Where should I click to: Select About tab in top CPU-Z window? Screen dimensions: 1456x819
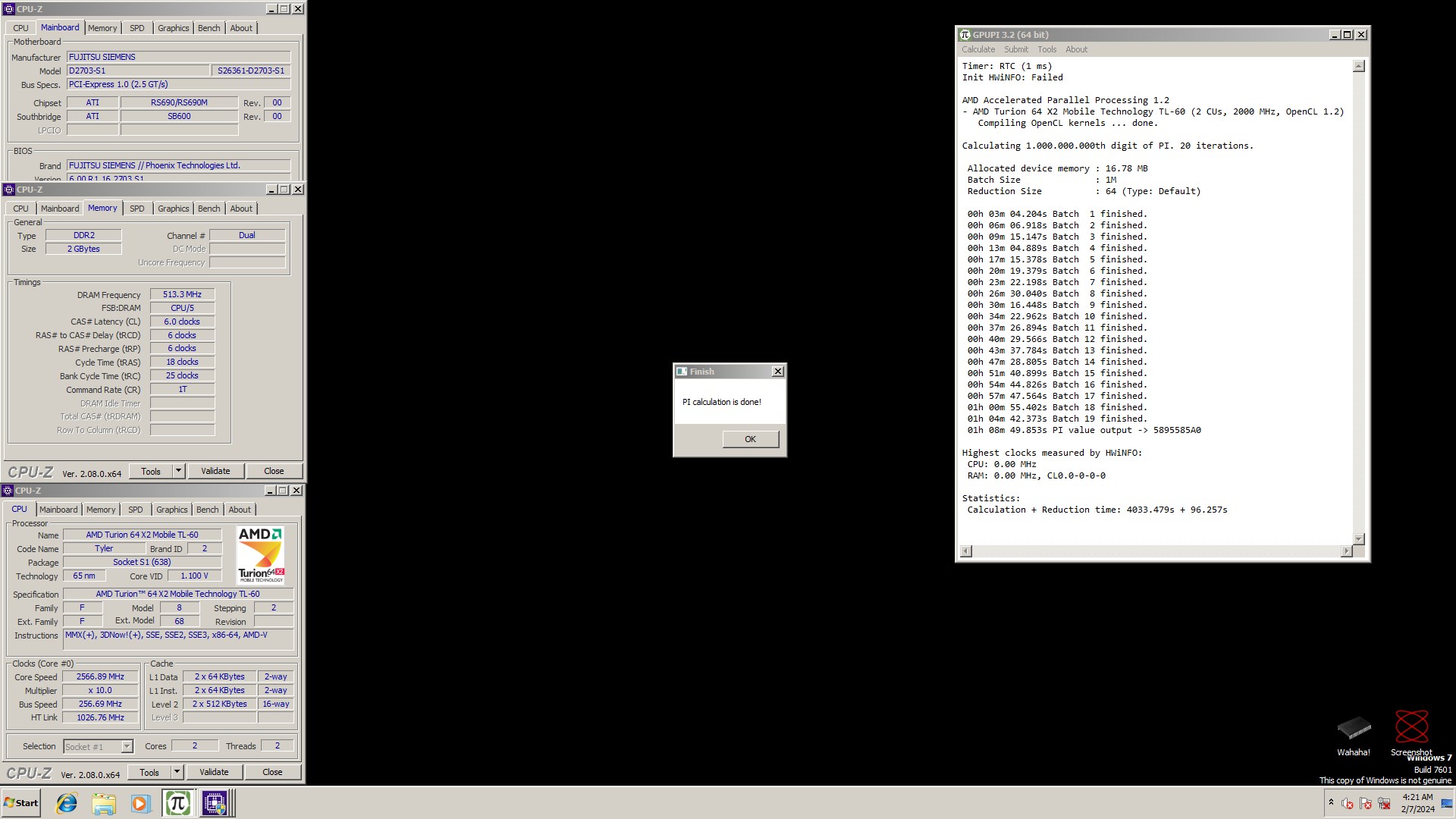(241, 28)
